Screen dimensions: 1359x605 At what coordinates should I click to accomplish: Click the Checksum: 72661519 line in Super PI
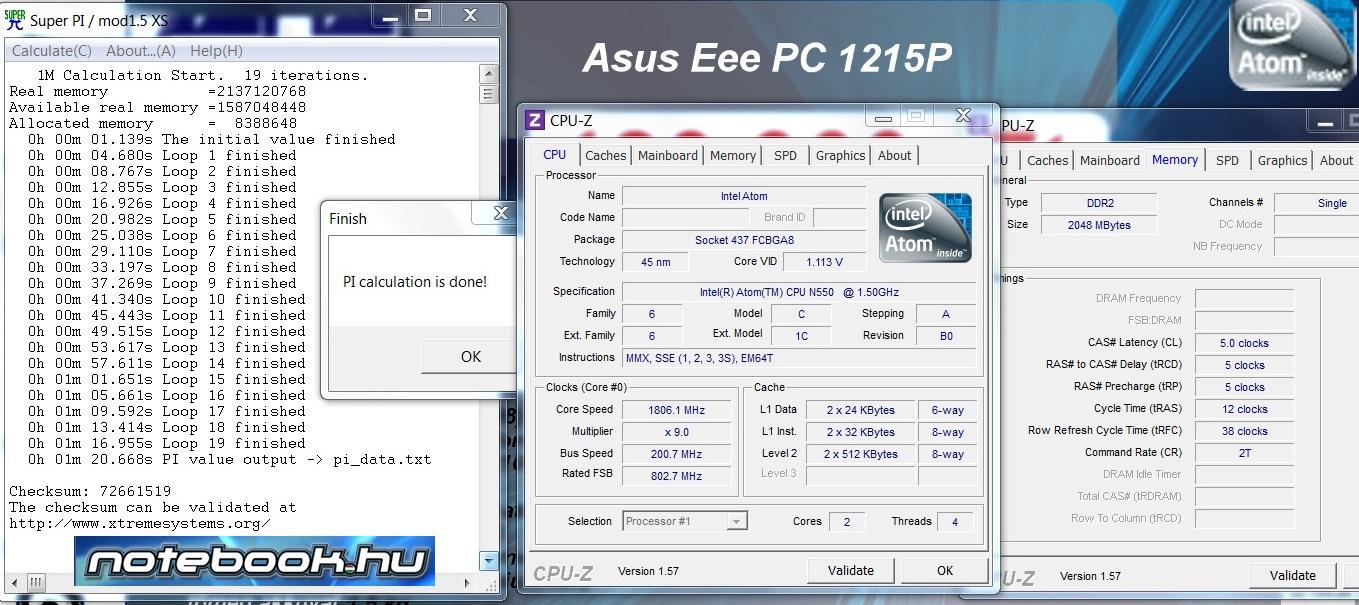pyautogui.click(x=90, y=491)
